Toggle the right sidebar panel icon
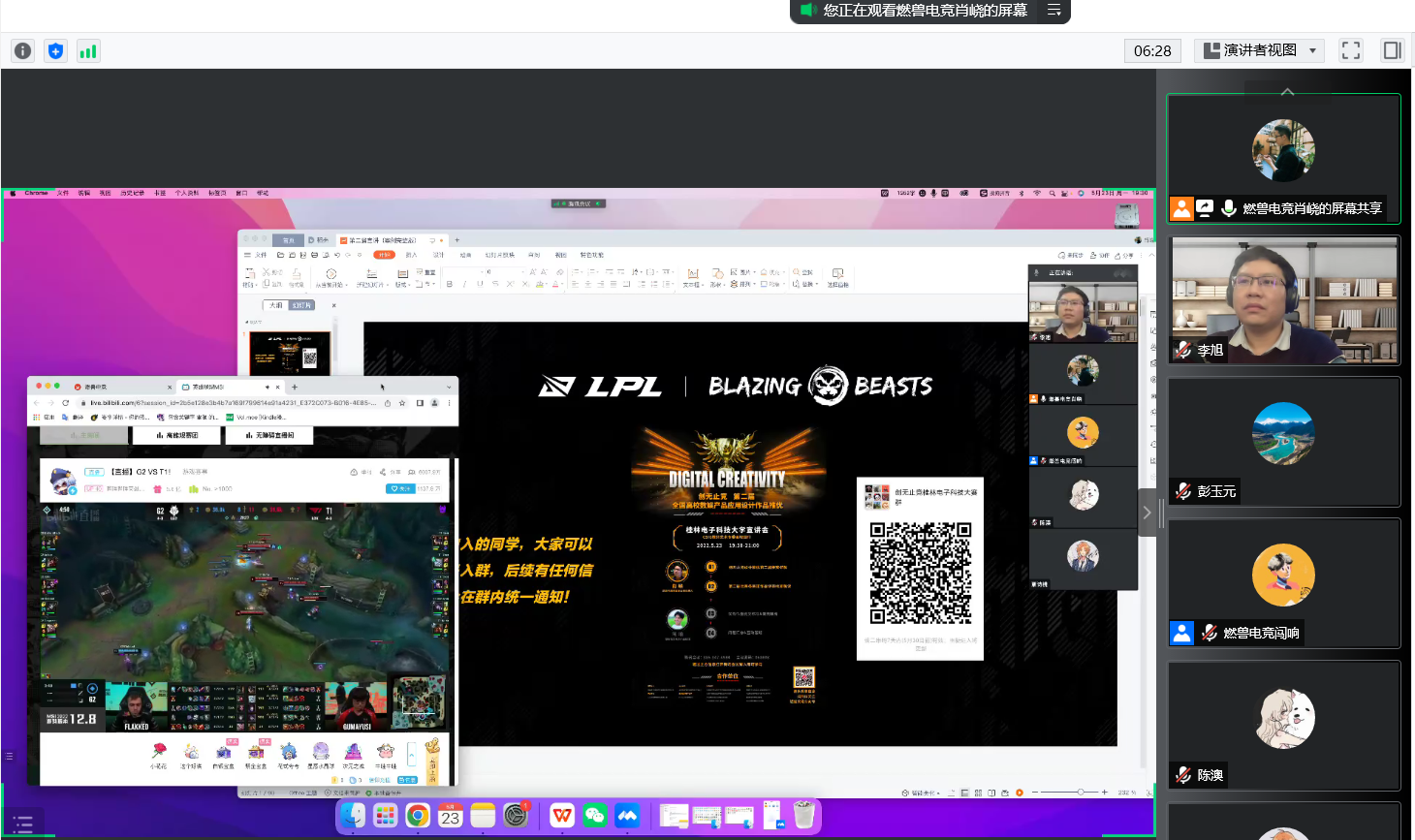Screen dimensions: 1415x840 click(1392, 50)
